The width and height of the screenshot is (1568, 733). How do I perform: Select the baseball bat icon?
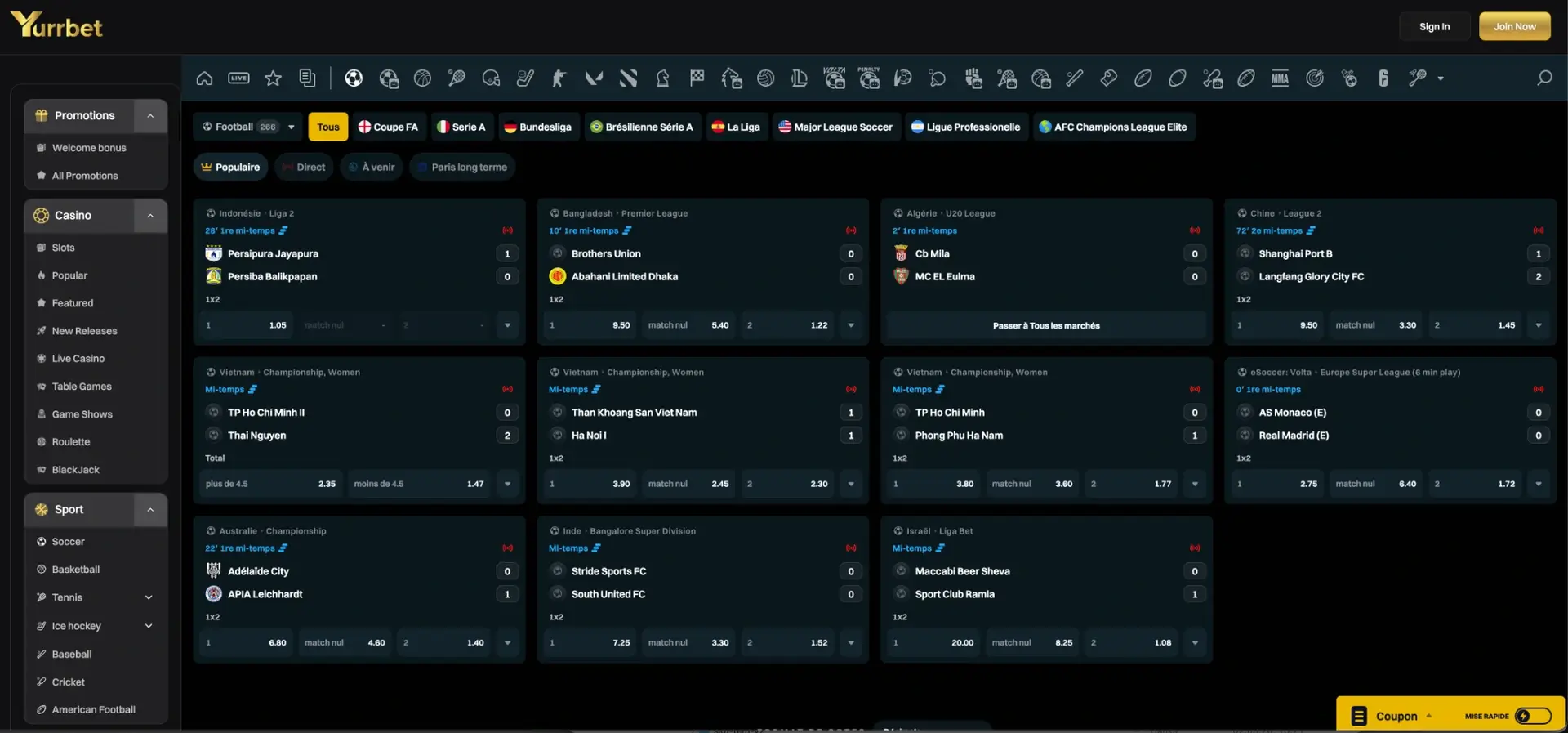click(x=1075, y=78)
